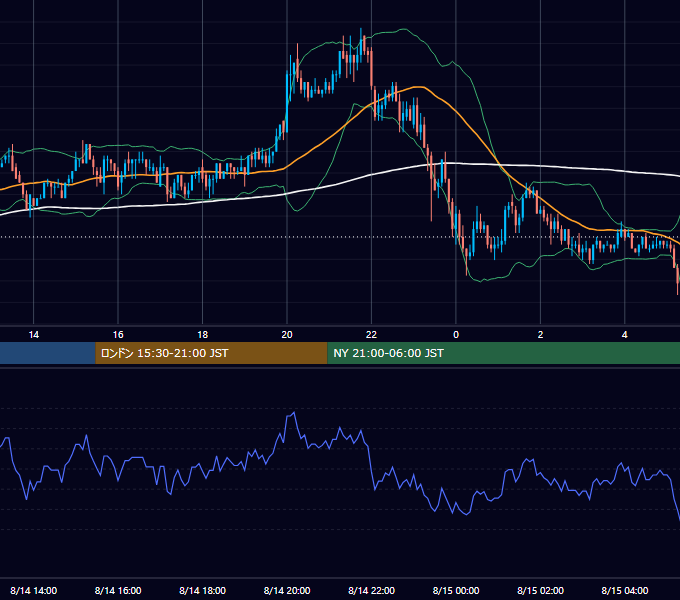Click the 8/14 22:00 date label

pyautogui.click(x=371, y=590)
